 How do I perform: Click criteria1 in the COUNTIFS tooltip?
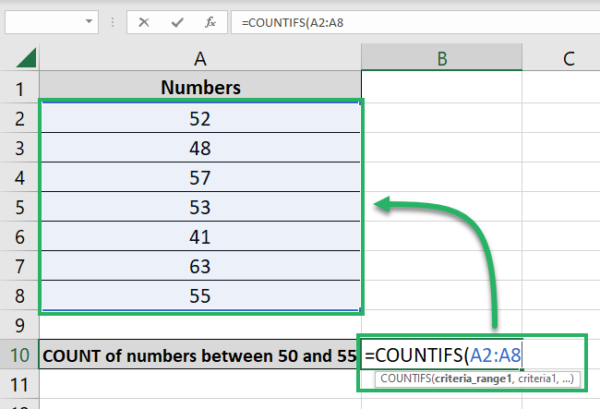pos(537,379)
